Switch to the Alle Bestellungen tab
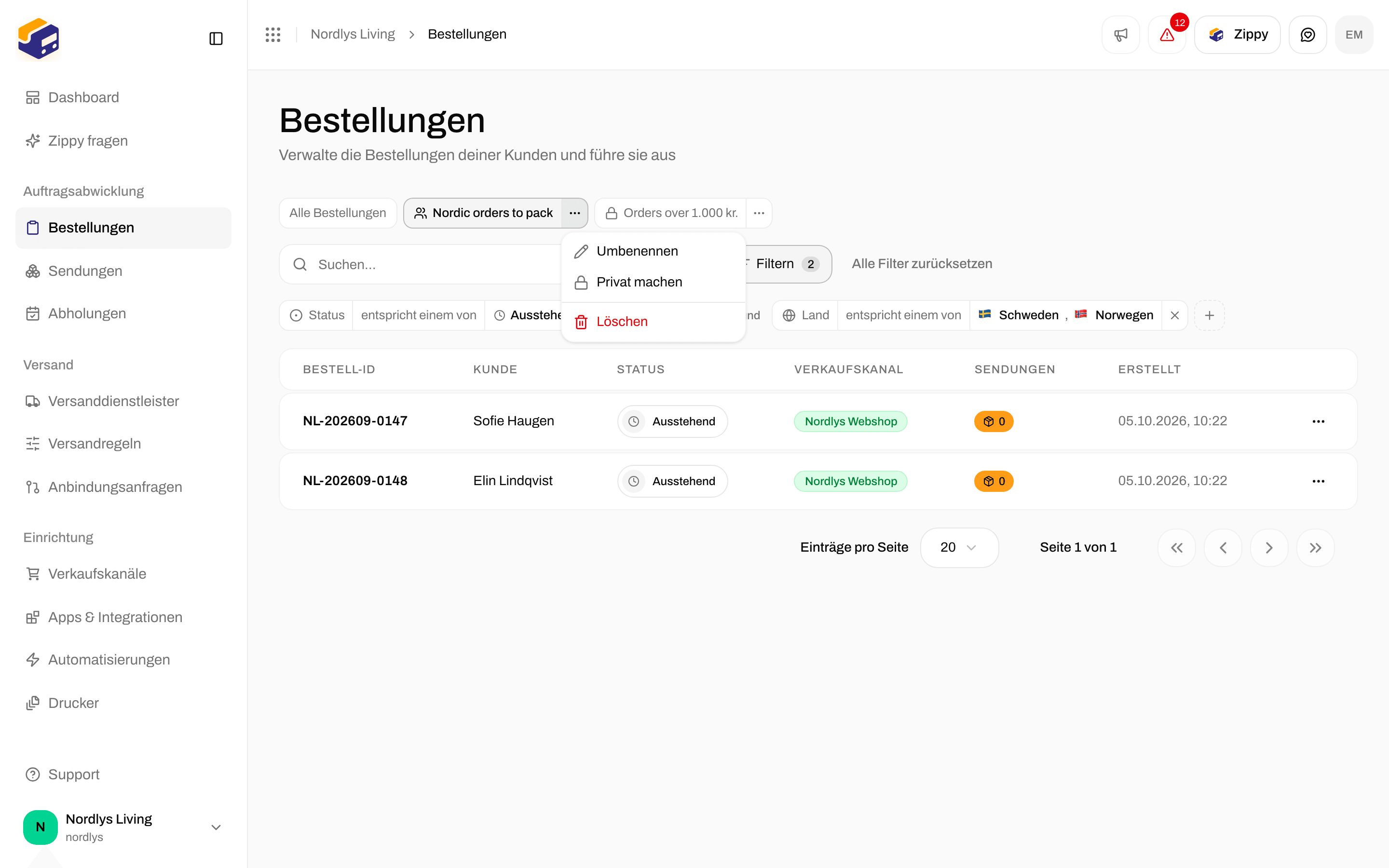 pos(338,213)
